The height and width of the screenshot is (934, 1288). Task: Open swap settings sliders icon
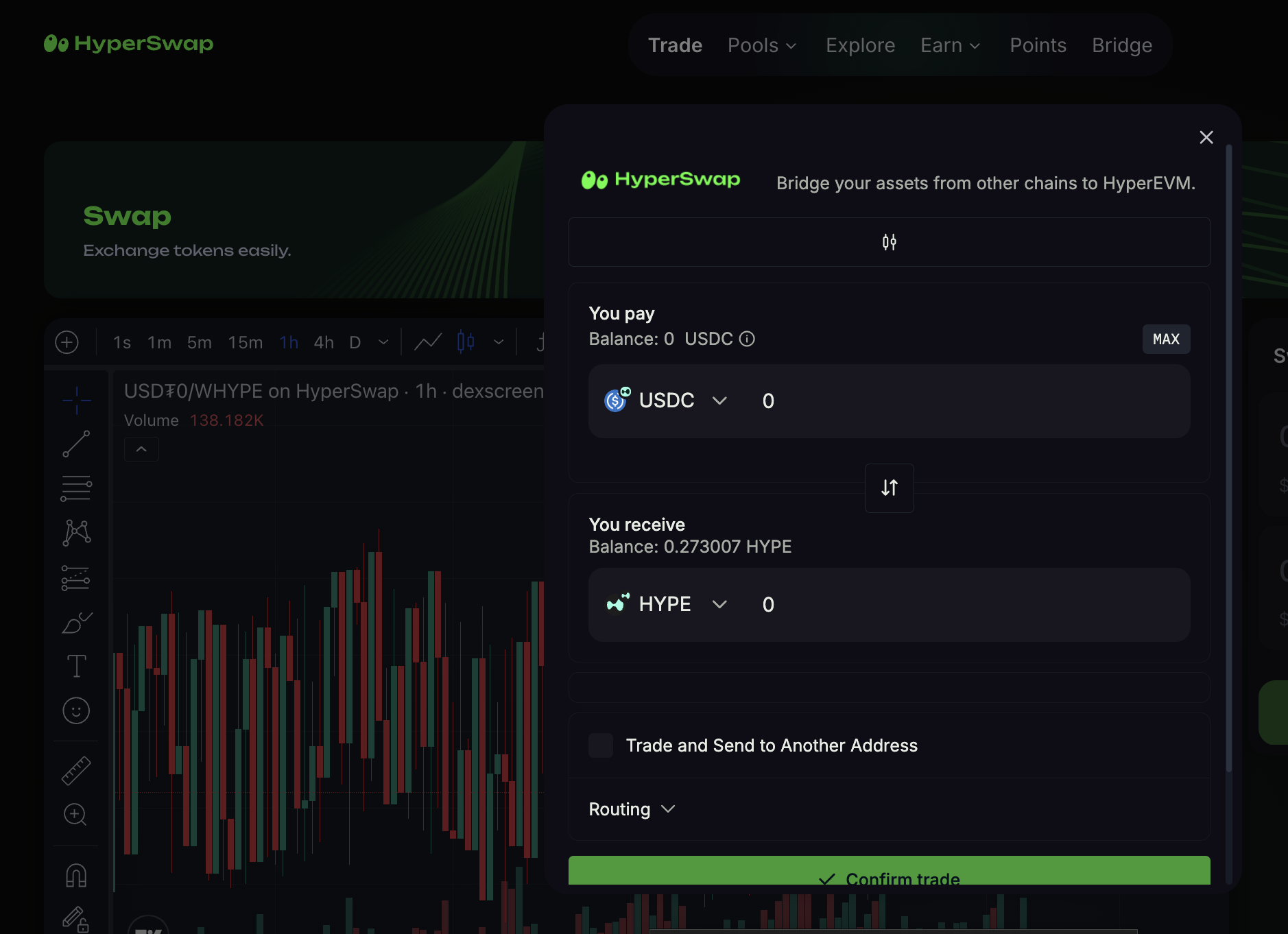click(x=890, y=242)
